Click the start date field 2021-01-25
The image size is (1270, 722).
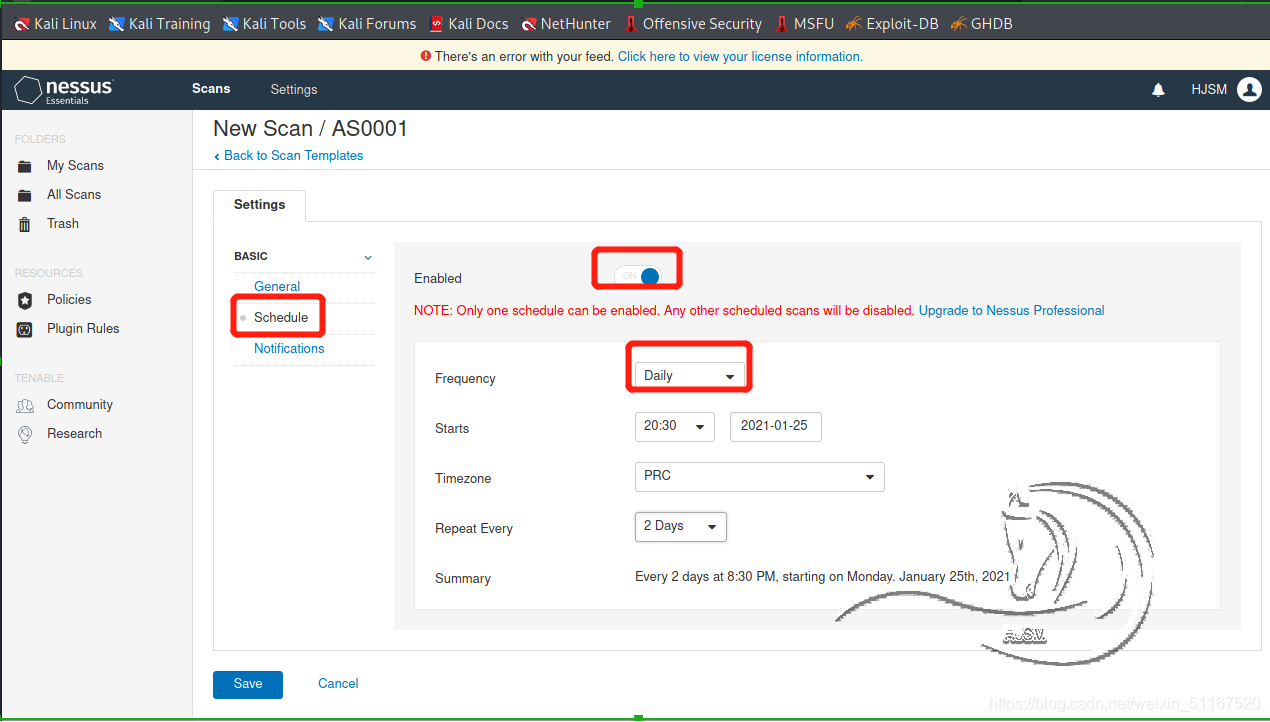coord(776,426)
